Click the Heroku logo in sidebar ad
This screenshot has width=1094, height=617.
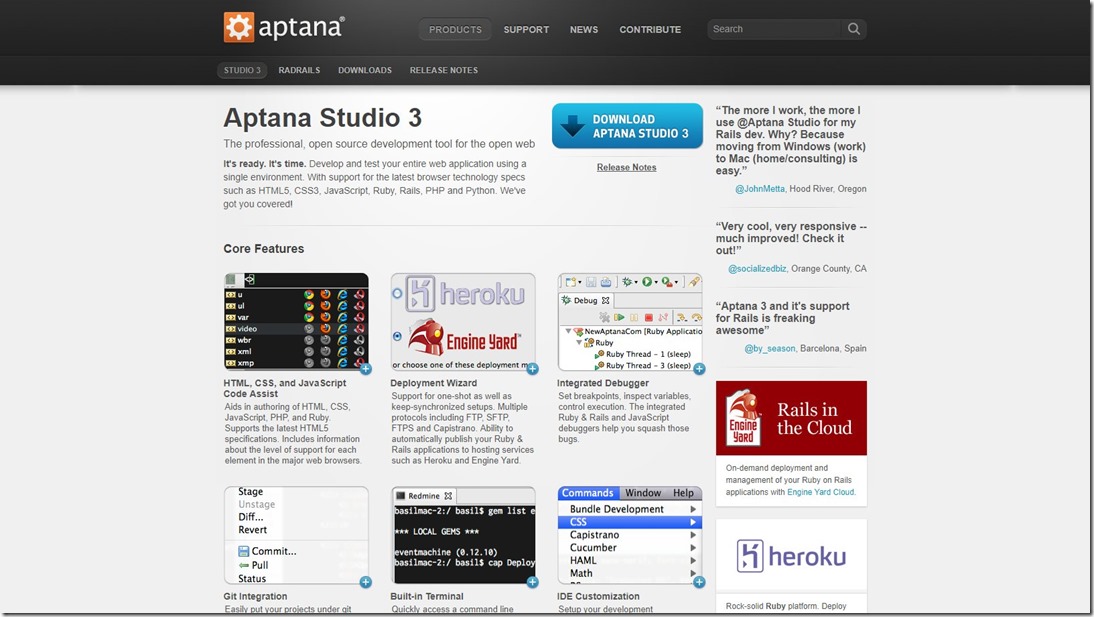tap(791, 556)
